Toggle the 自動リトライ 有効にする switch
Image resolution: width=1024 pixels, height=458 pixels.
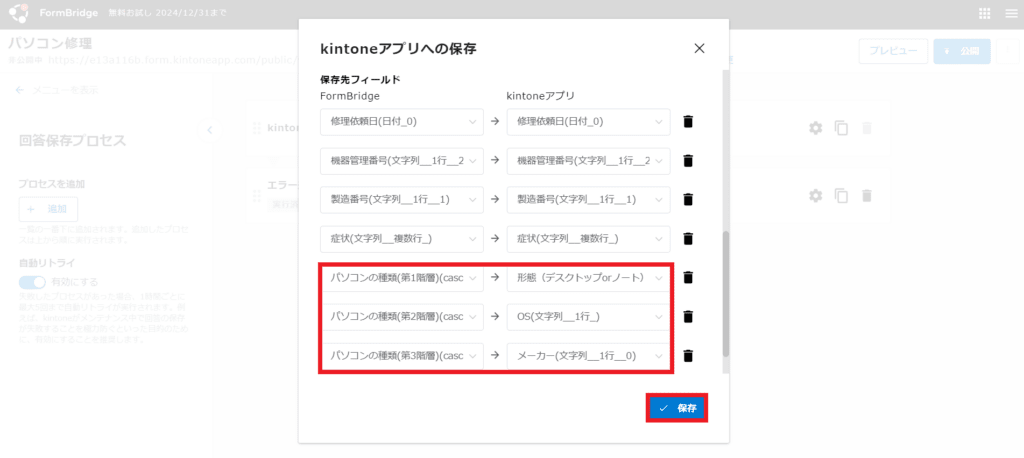[33, 283]
